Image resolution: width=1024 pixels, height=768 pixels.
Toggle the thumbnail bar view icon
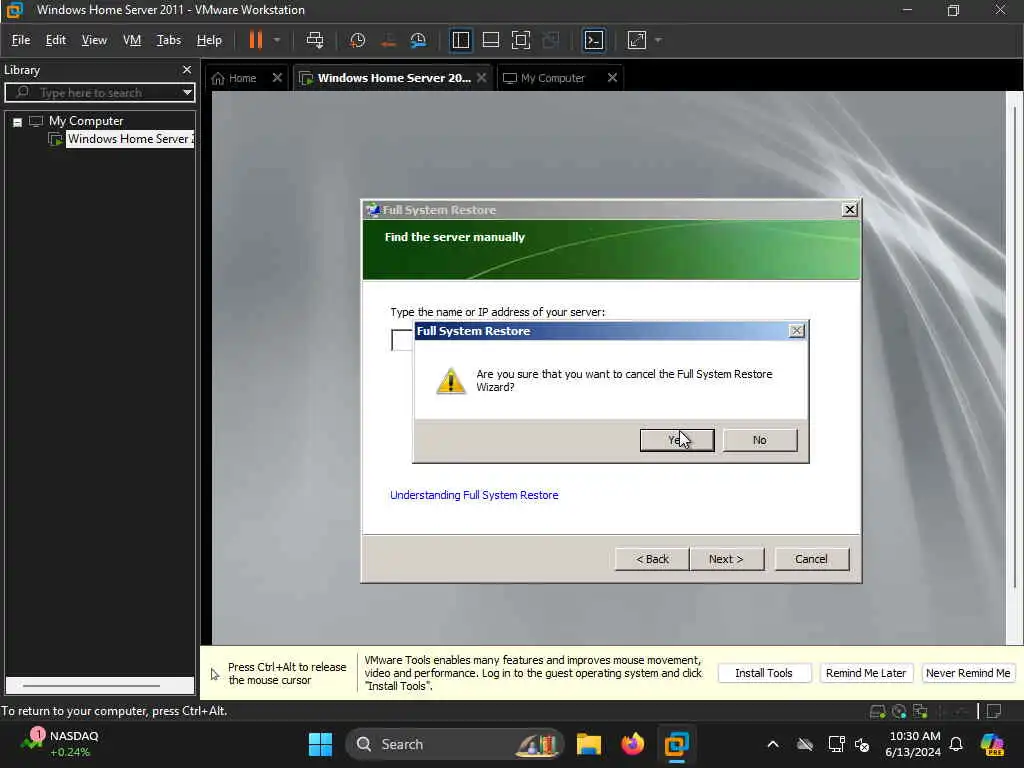click(490, 40)
